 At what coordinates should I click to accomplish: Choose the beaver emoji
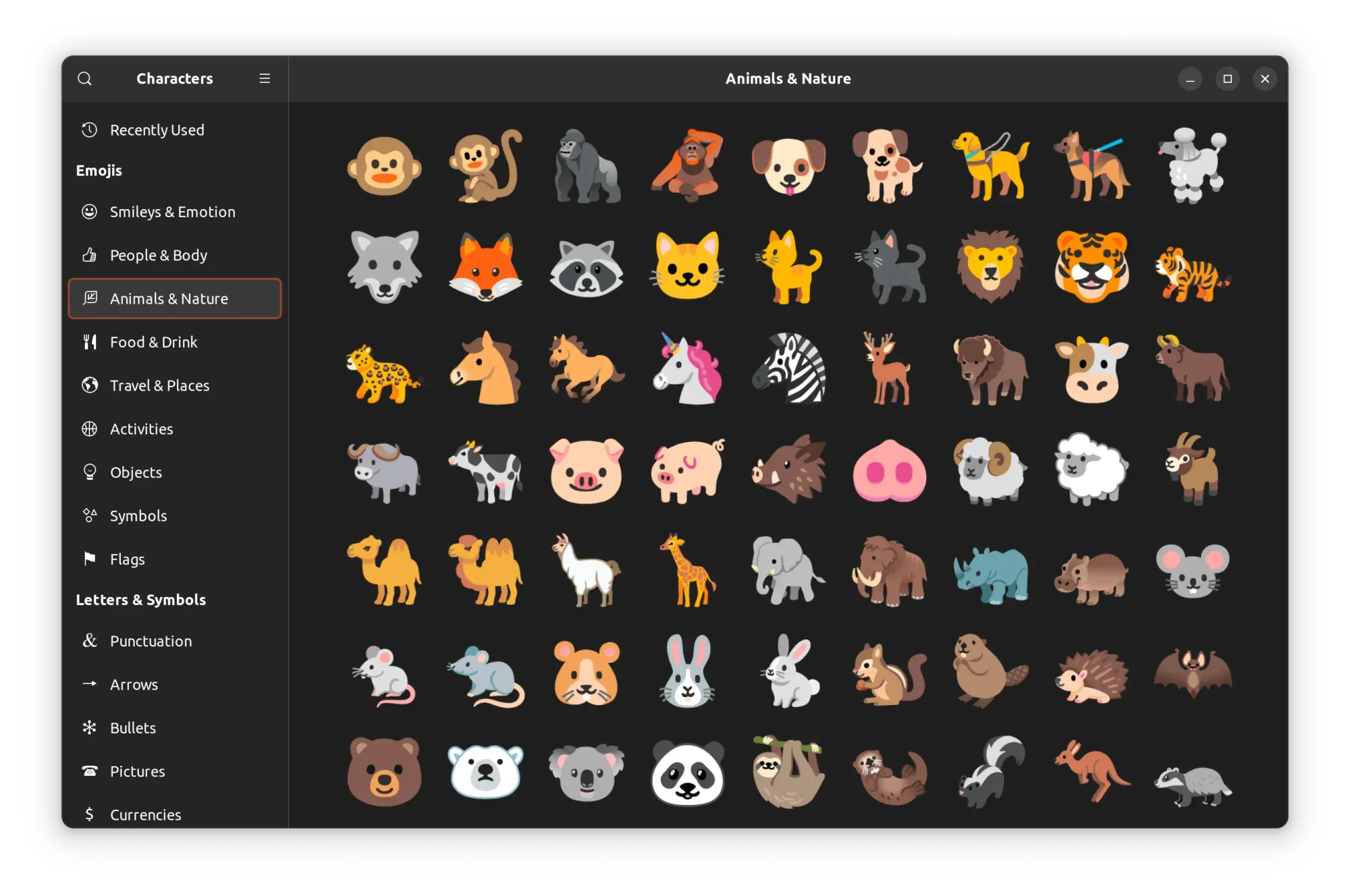tap(990, 672)
